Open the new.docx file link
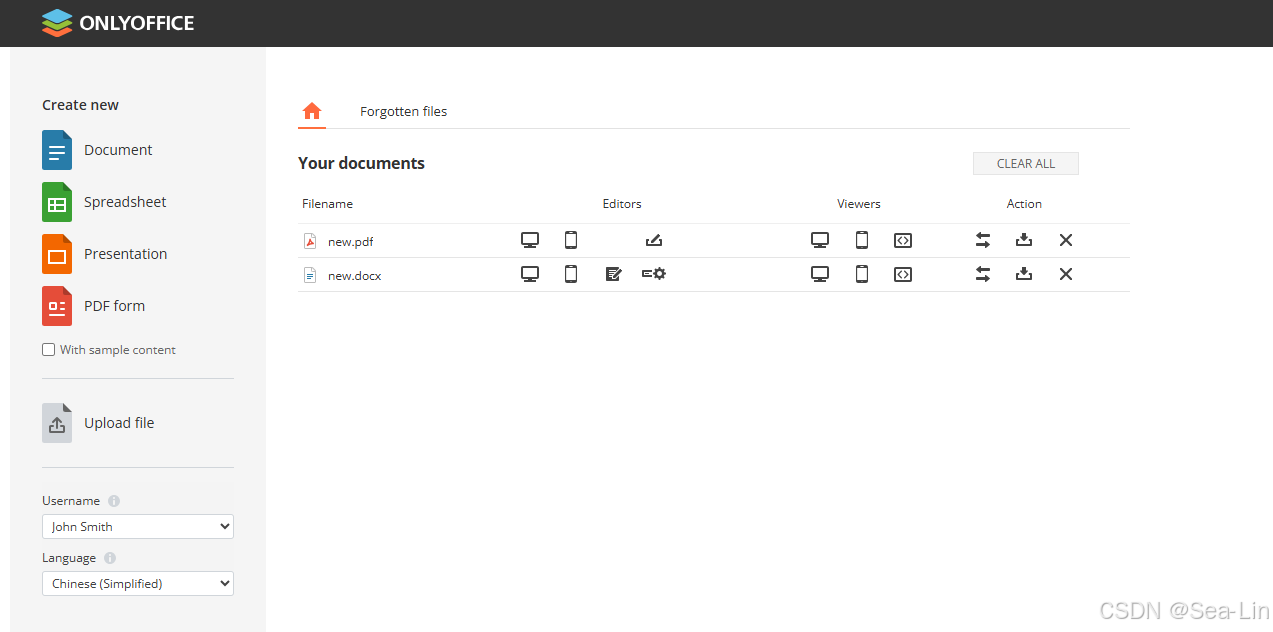 (x=354, y=274)
